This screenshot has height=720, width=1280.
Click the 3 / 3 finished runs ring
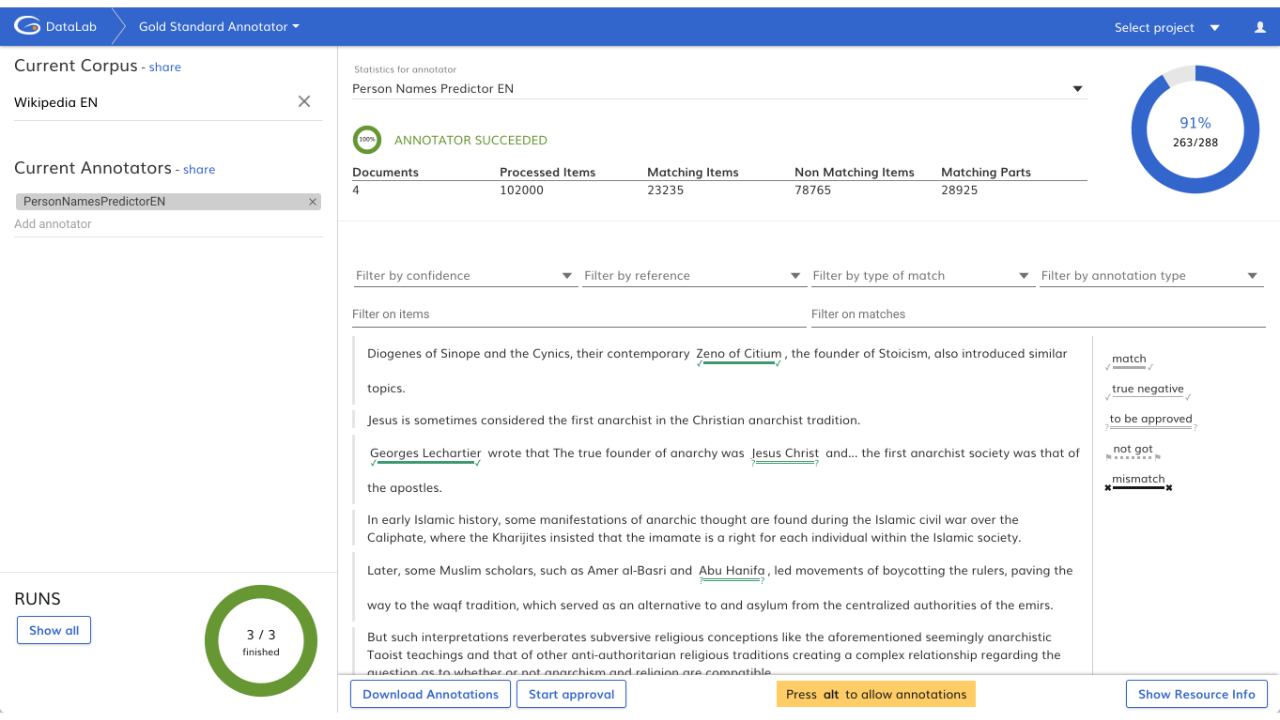coord(261,641)
